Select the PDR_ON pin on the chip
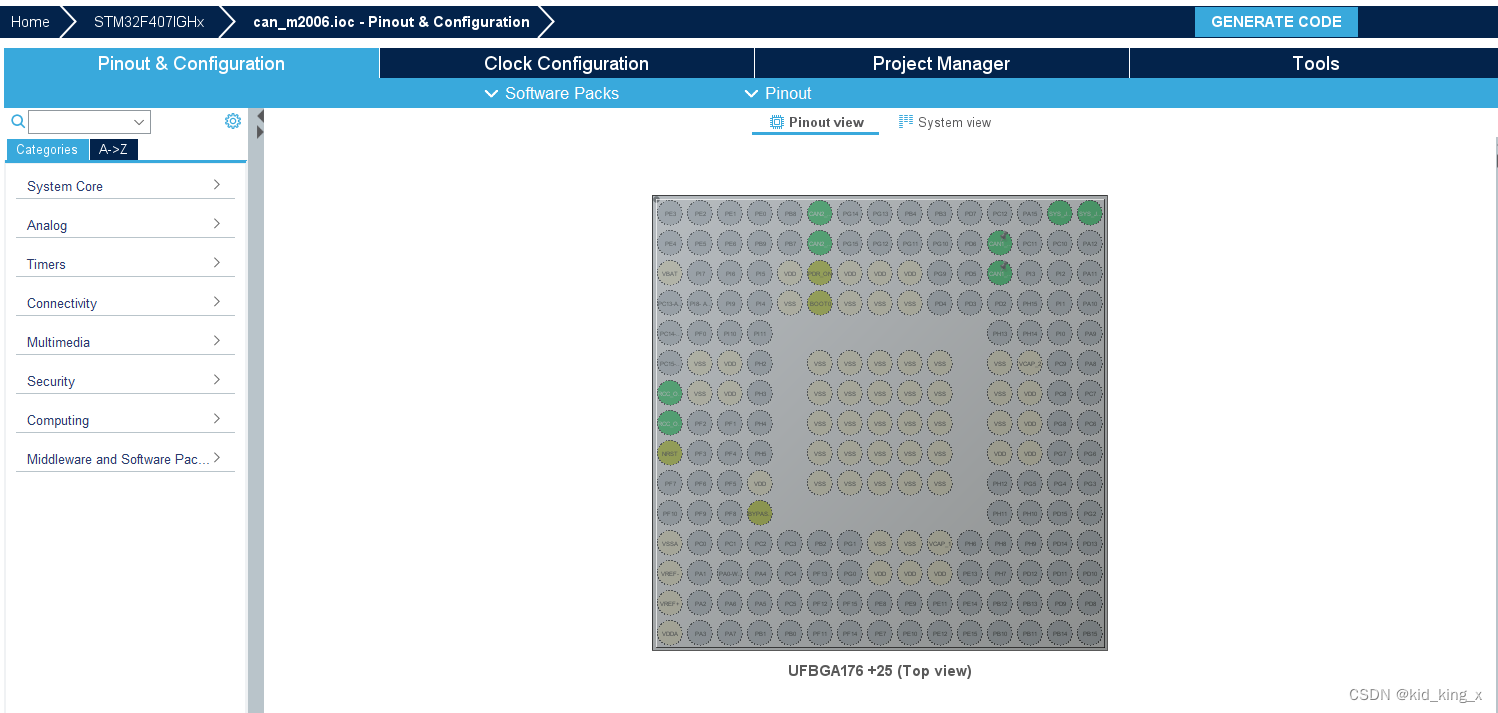The image size is (1498, 713). point(820,273)
